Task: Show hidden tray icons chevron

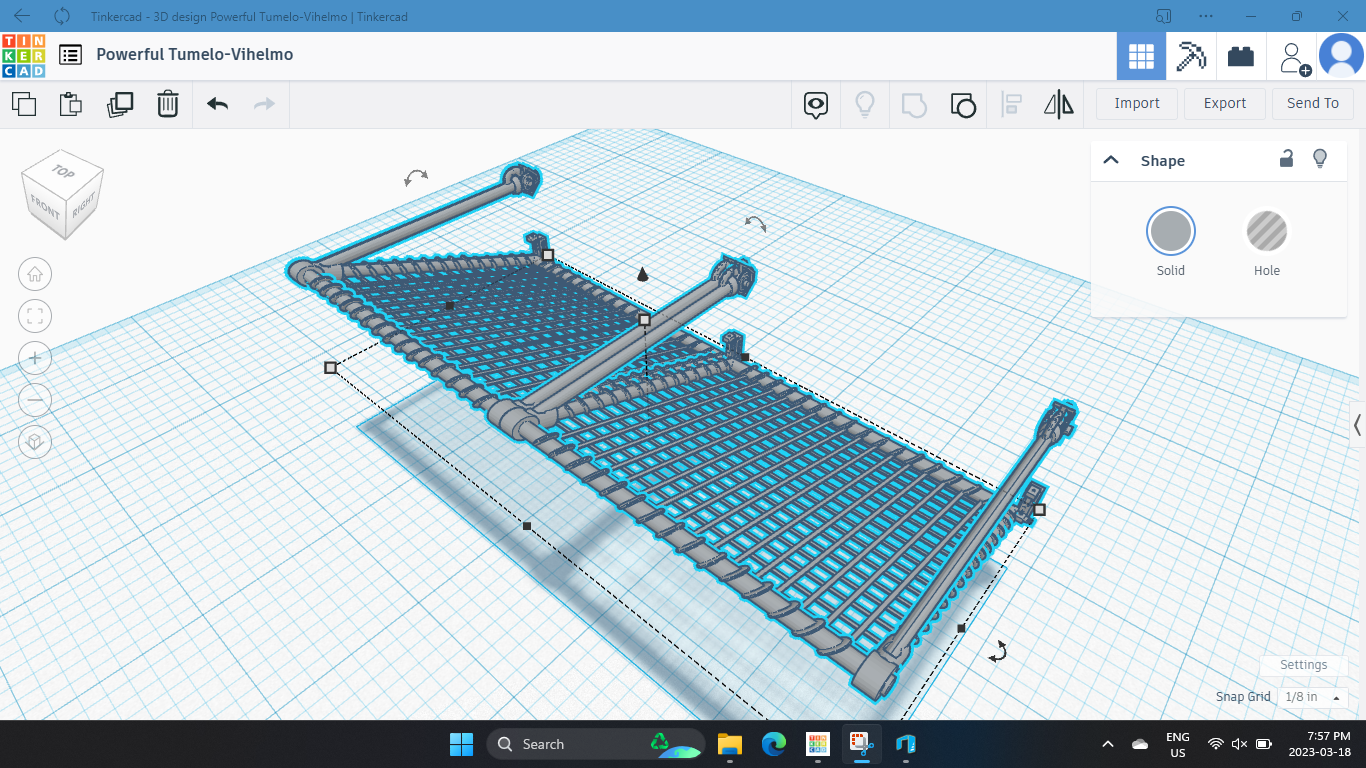Action: [x=1107, y=744]
